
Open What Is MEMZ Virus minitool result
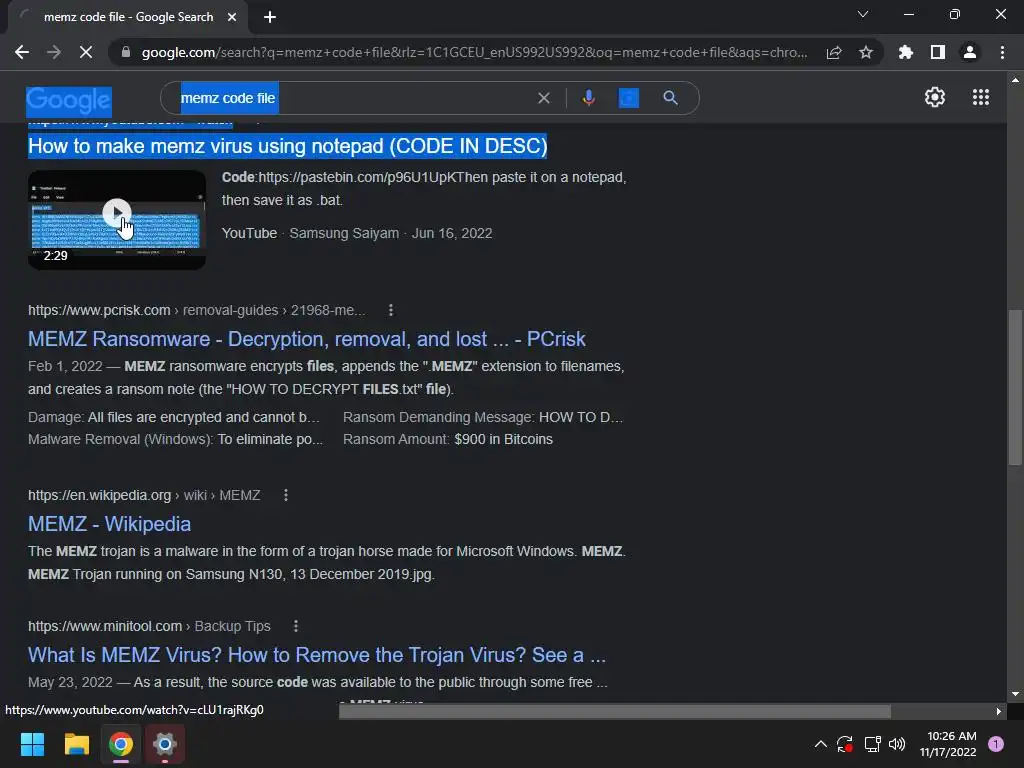(x=317, y=654)
